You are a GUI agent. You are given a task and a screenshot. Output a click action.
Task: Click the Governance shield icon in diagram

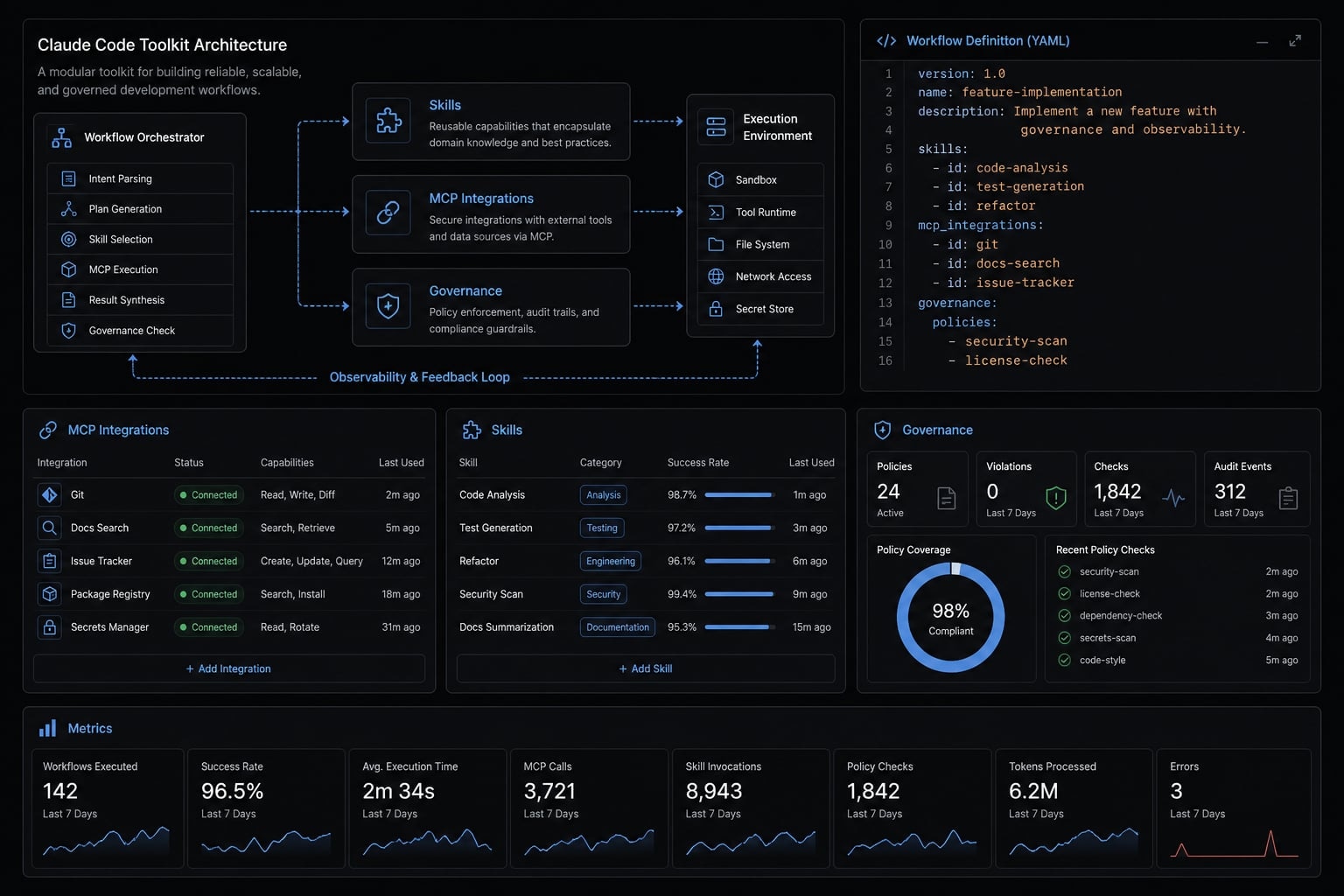(388, 306)
